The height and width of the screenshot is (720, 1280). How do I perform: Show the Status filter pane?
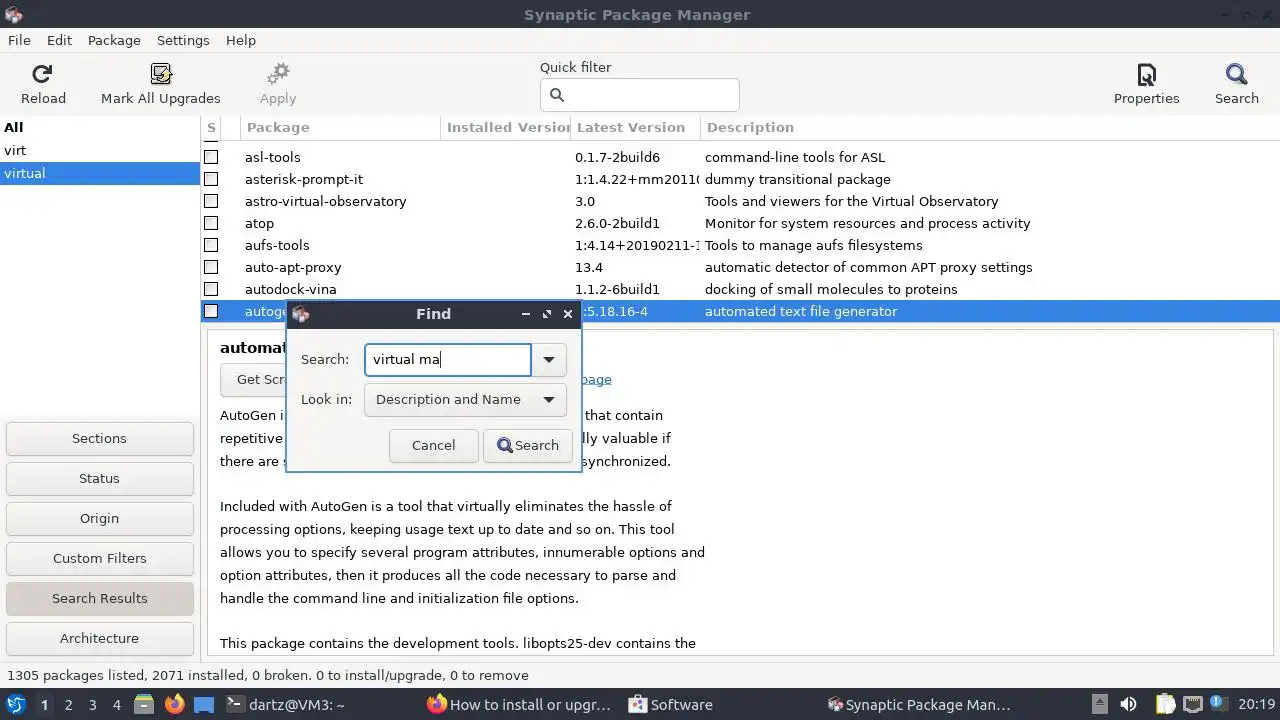click(99, 478)
